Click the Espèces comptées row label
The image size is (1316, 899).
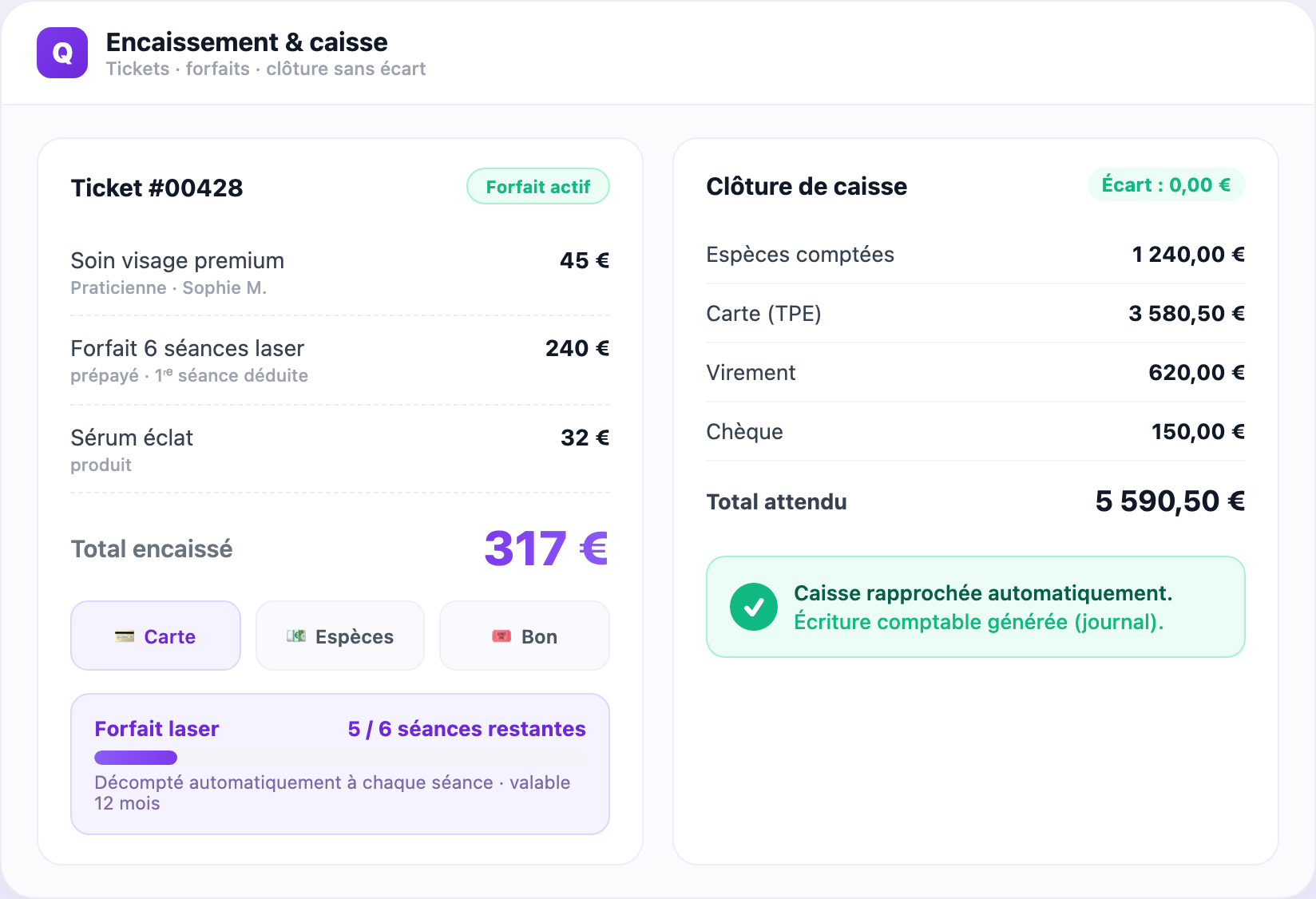coord(800,254)
